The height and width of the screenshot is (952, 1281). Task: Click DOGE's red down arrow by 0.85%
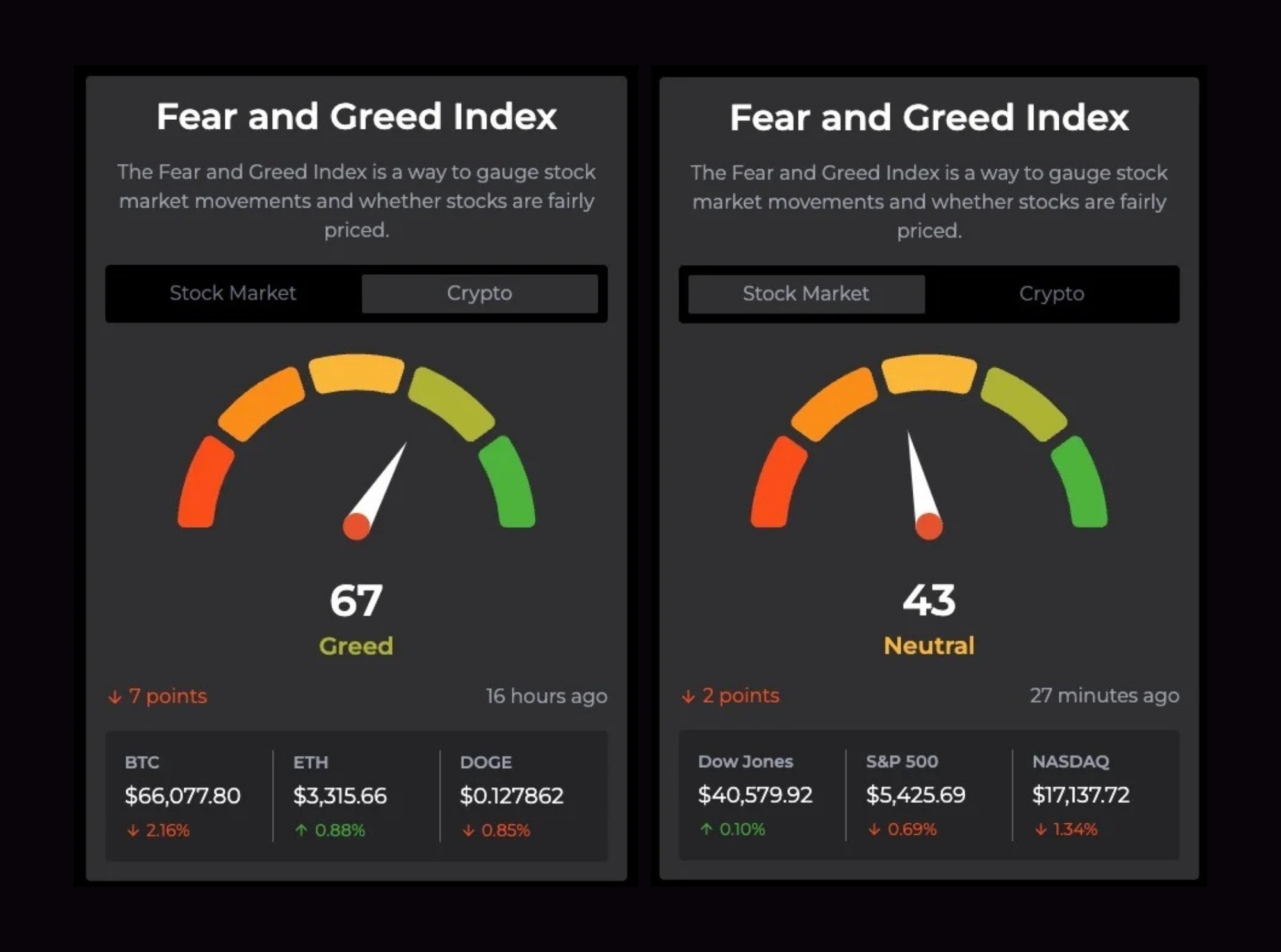(x=468, y=831)
